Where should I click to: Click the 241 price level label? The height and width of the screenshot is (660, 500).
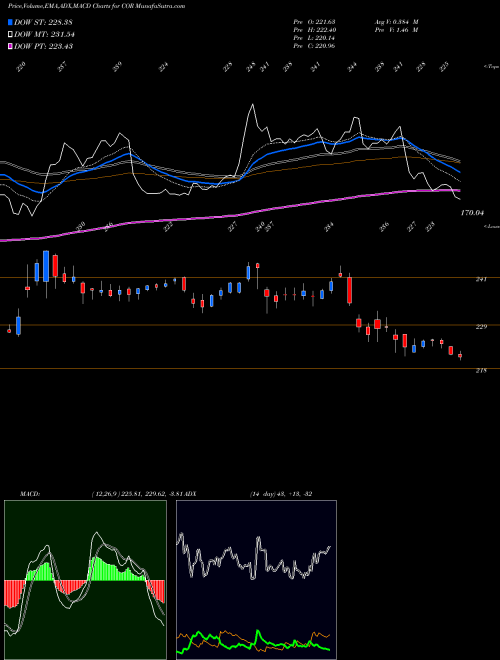pos(481,279)
